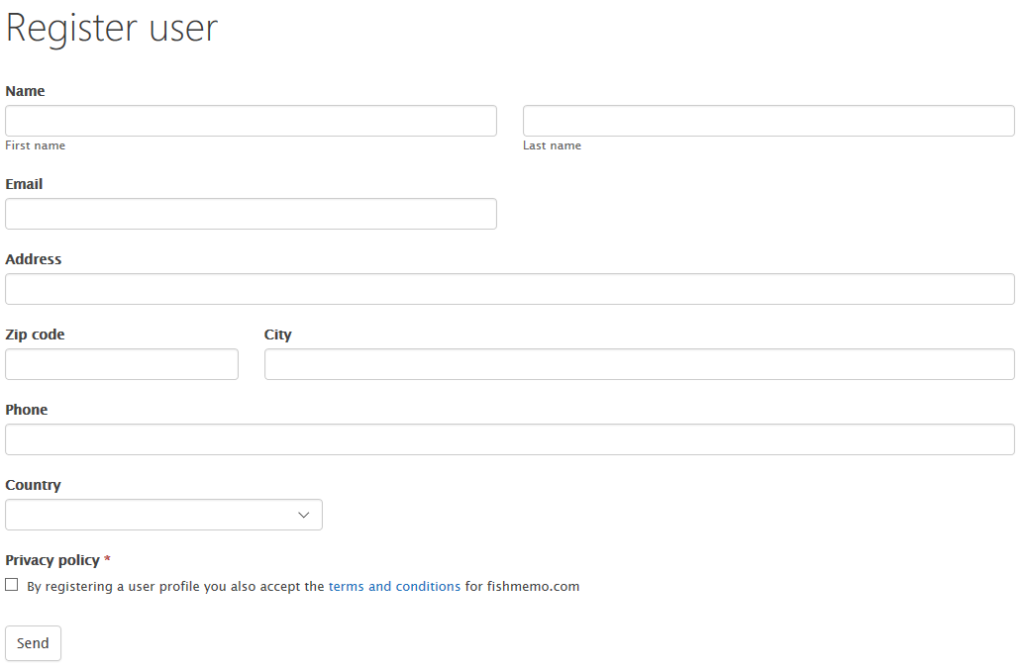Open the Country dropdown
Image resolution: width=1024 pixels, height=671 pixels.
coord(164,514)
